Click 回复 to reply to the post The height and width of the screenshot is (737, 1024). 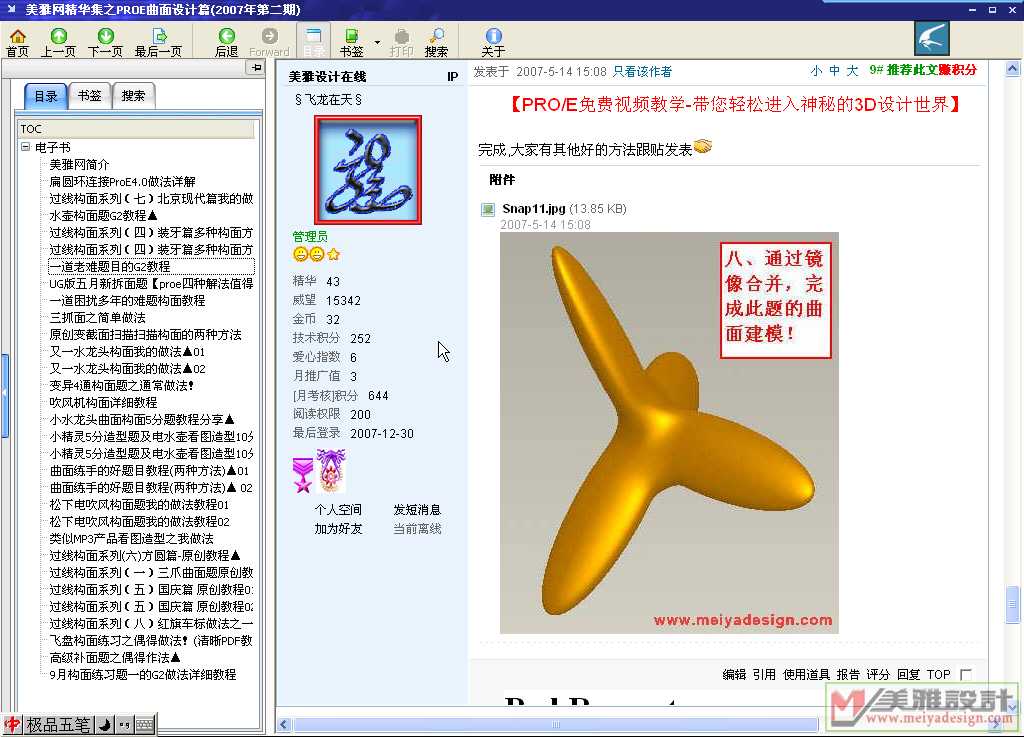tap(908, 674)
